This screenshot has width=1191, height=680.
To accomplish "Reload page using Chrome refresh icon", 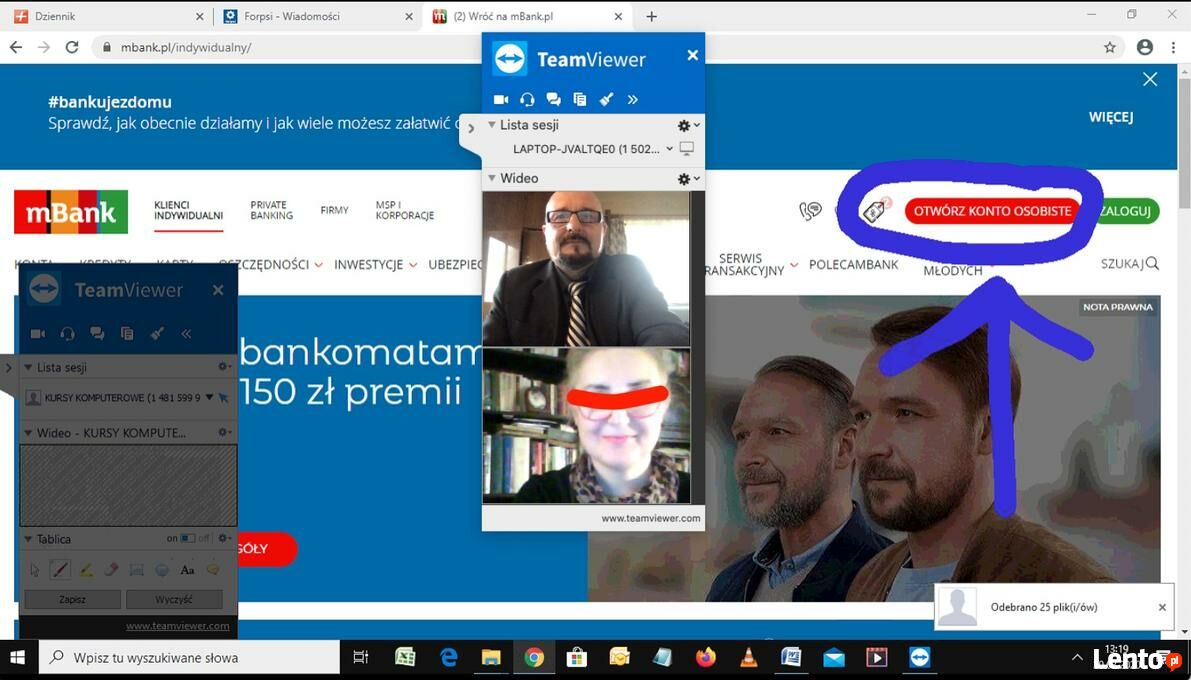I will coord(72,47).
